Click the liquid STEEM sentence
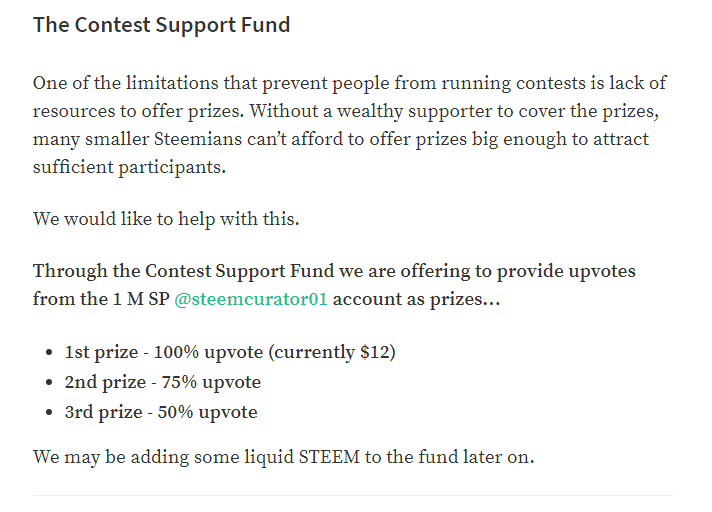Image resolution: width=712 pixels, height=512 pixels. click(x=283, y=457)
